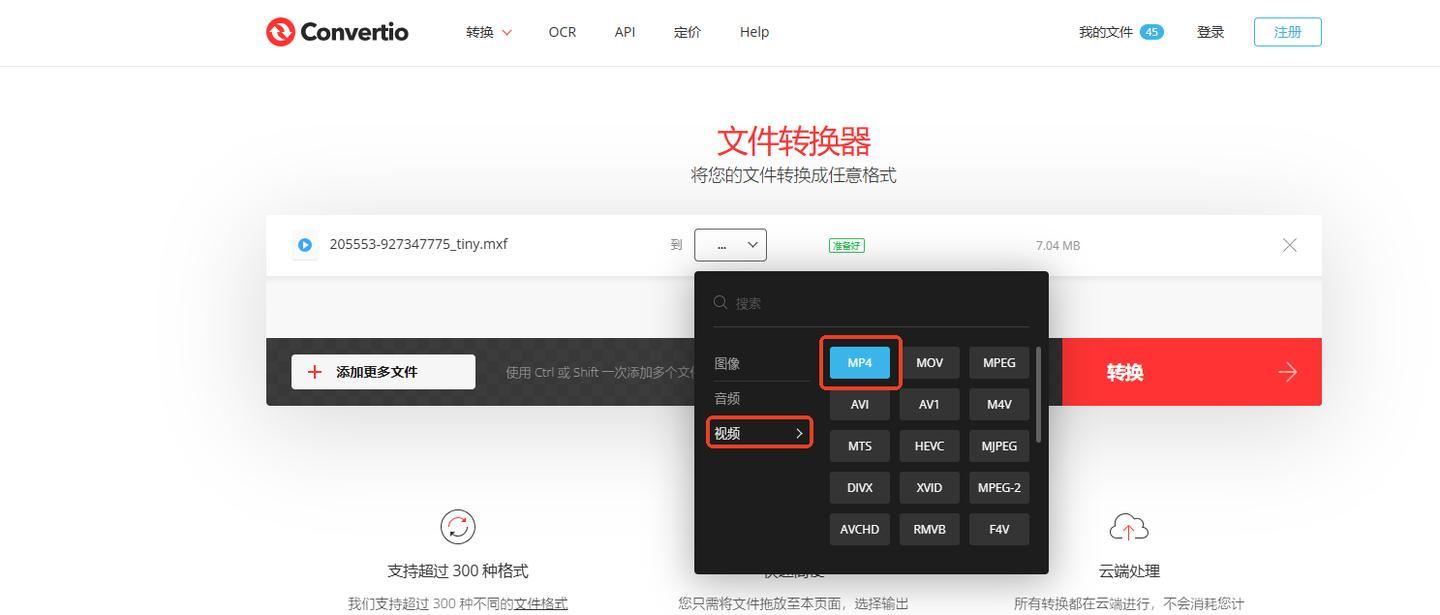Click the Convertio logo icon
This screenshot has width=1440, height=615.
coord(281,32)
